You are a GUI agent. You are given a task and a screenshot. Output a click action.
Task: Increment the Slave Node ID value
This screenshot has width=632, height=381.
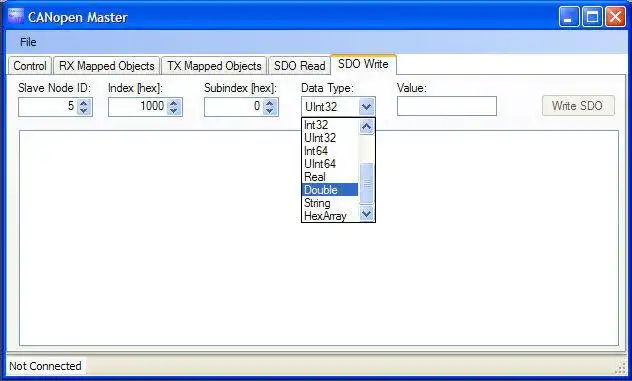[83, 103]
